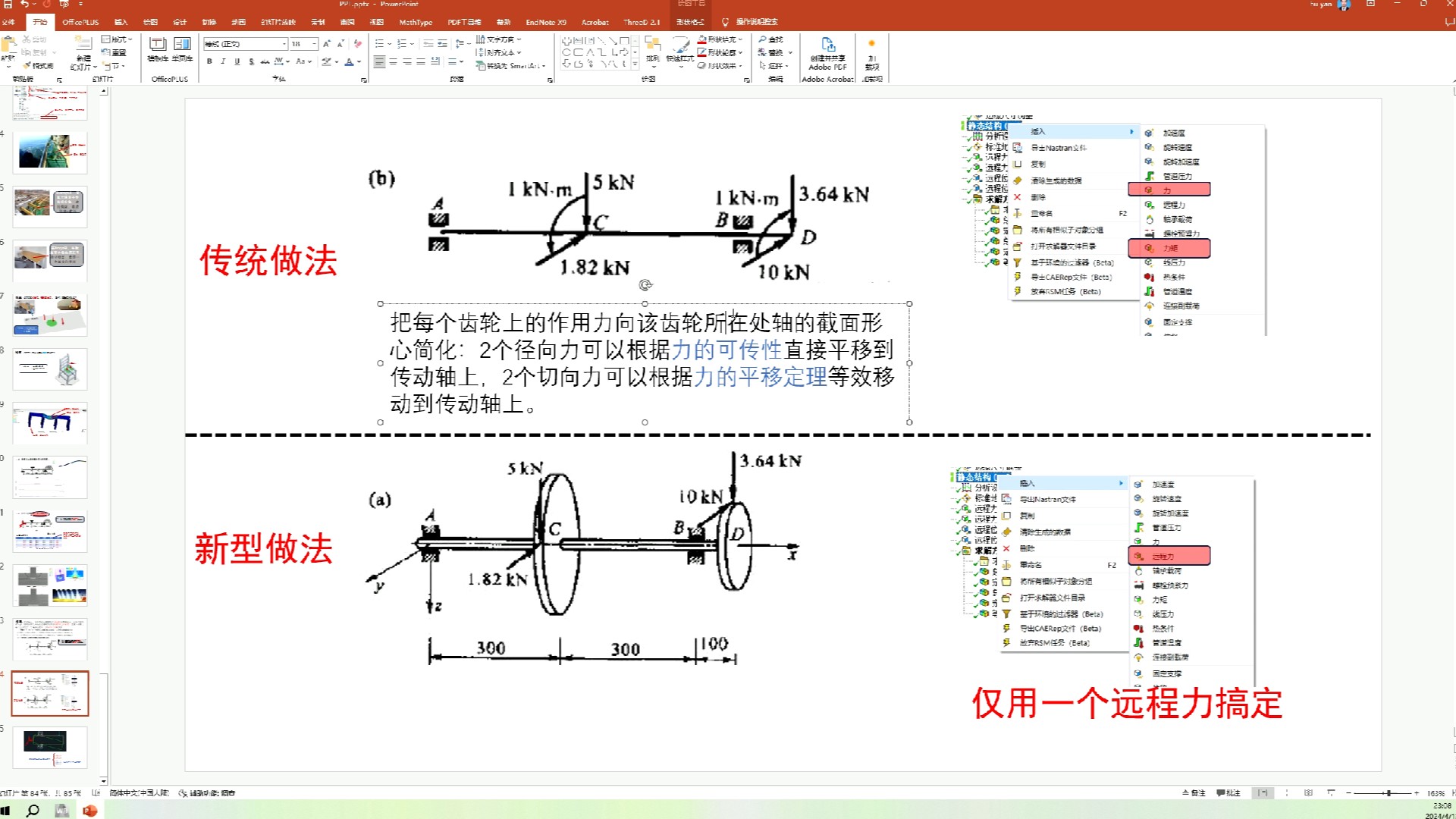
Task: Open the Acrobat tab
Action: [595, 22]
